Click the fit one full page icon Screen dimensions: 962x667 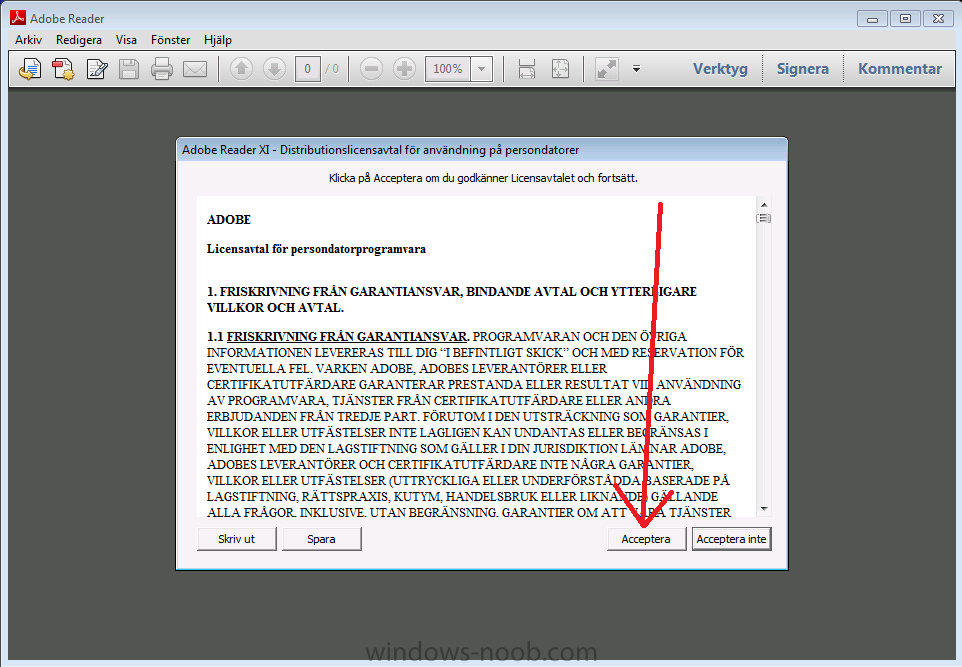(561, 69)
